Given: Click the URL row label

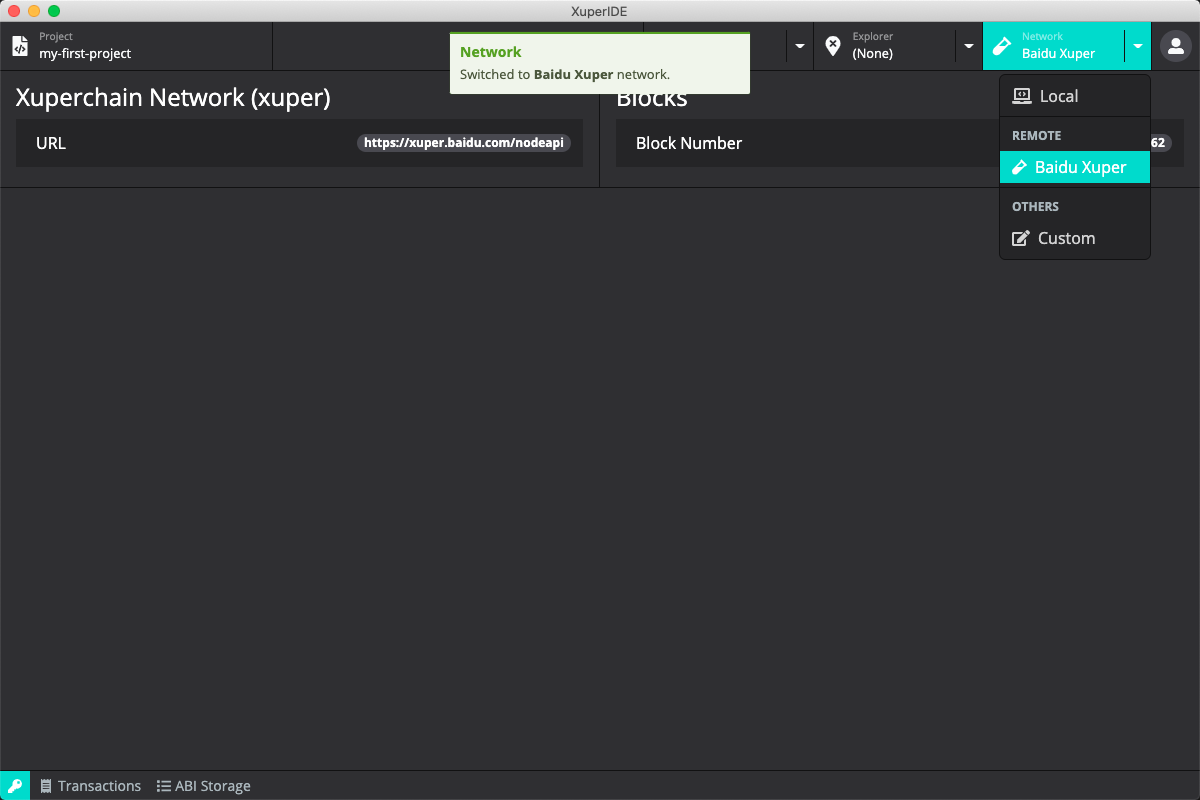Looking at the screenshot, I should [x=51, y=143].
